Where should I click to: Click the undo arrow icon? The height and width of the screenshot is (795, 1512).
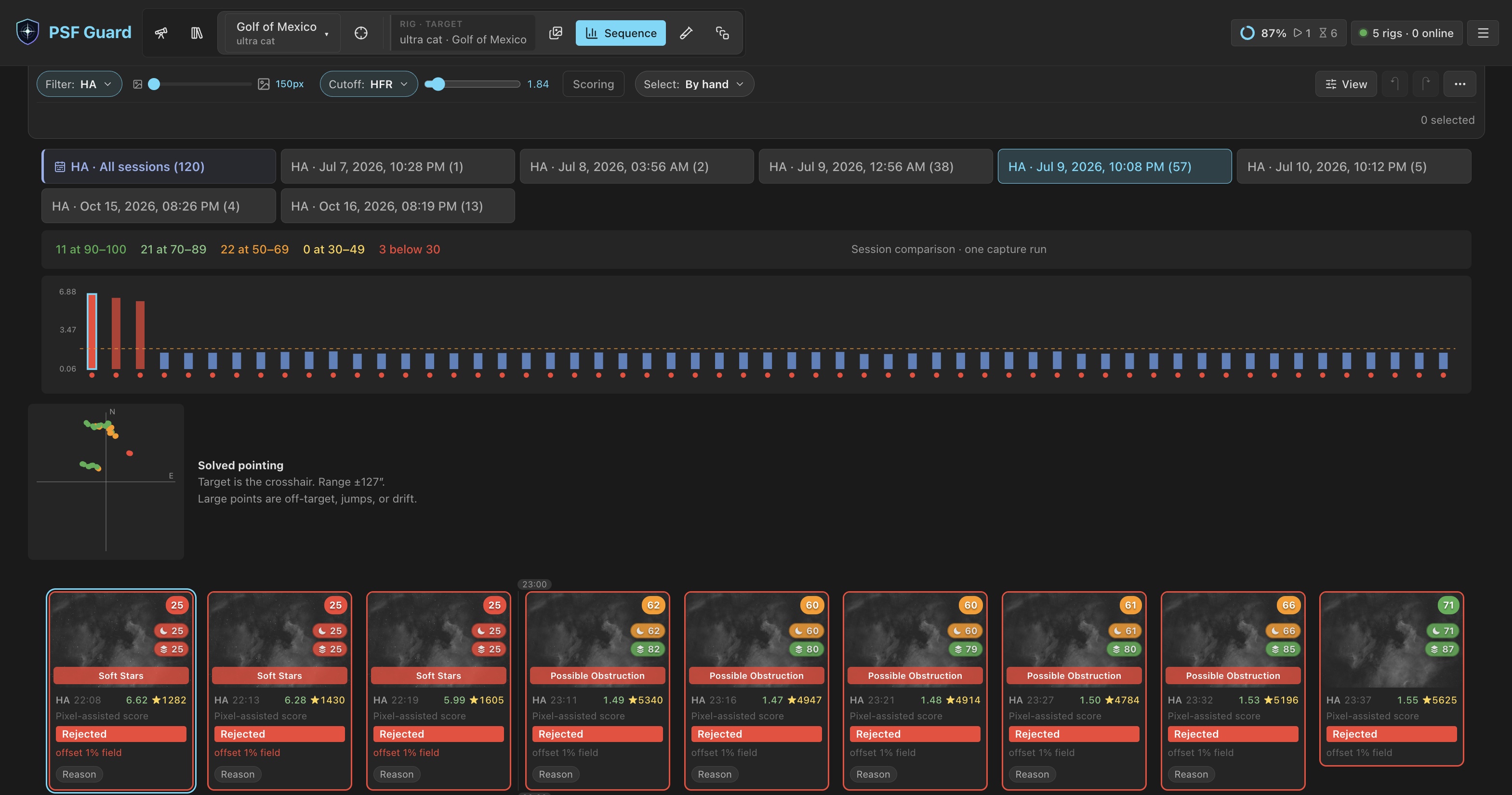pos(1394,84)
